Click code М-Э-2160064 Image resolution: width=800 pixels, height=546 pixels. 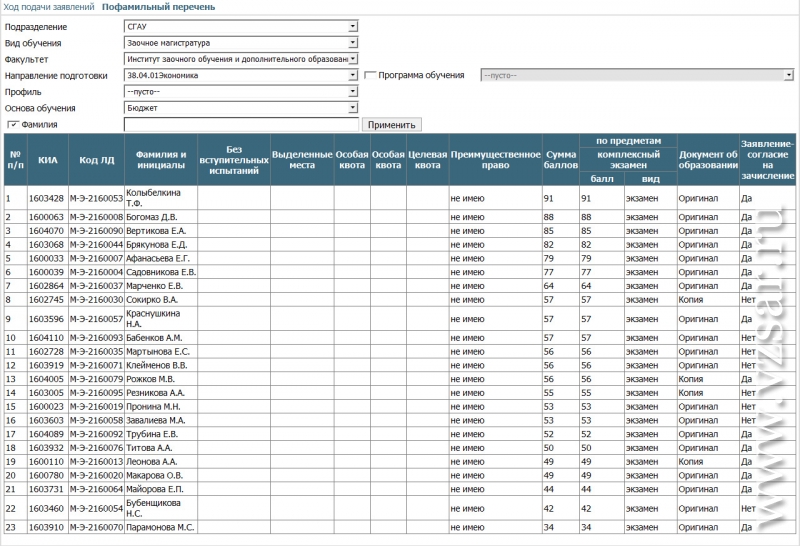point(96,489)
